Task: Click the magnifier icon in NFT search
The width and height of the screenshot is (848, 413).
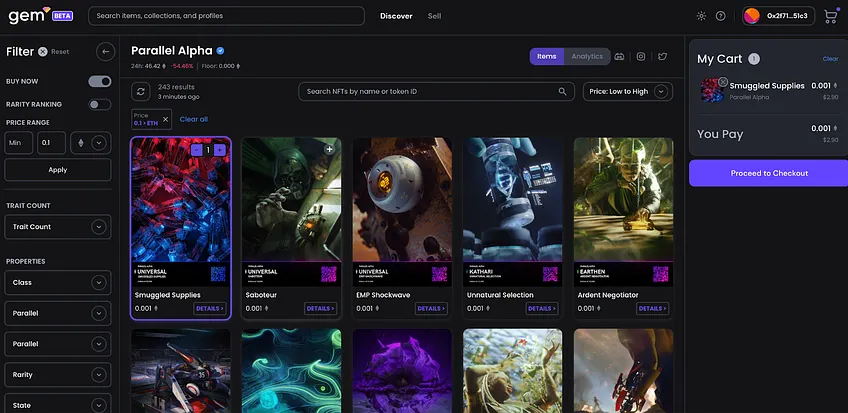Action: (562, 91)
